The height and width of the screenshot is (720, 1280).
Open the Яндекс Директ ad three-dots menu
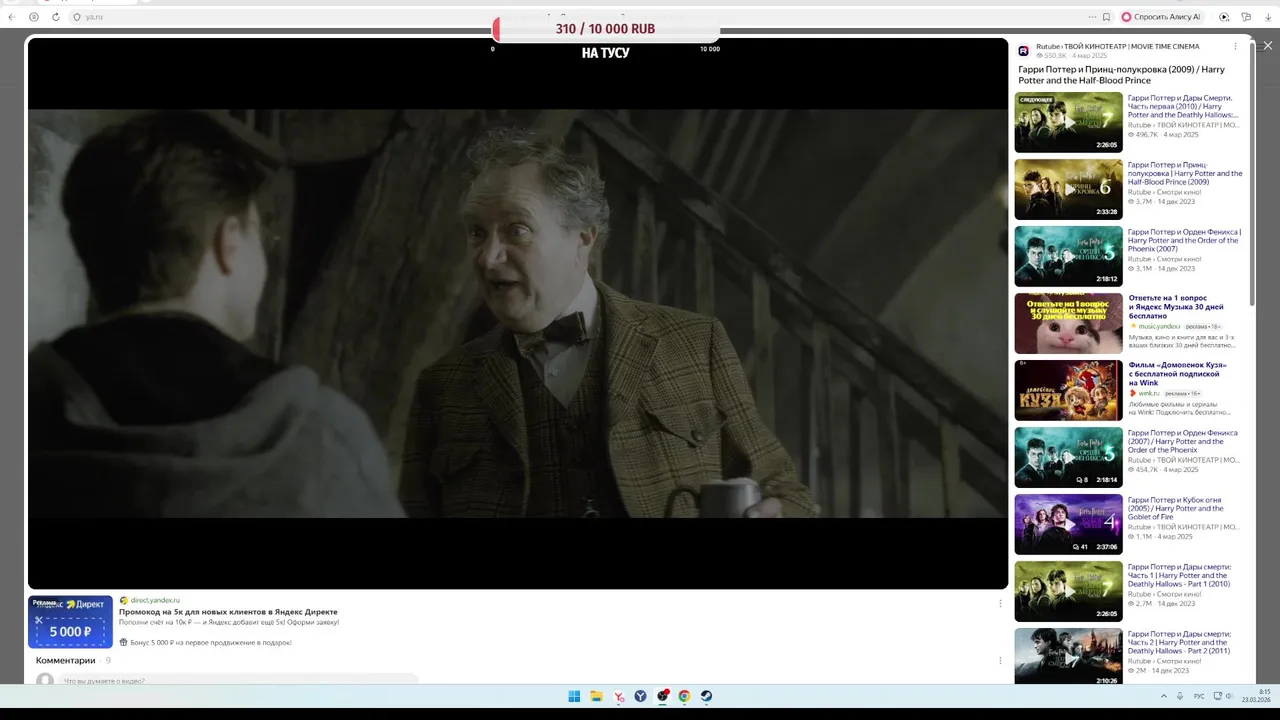(x=1000, y=603)
